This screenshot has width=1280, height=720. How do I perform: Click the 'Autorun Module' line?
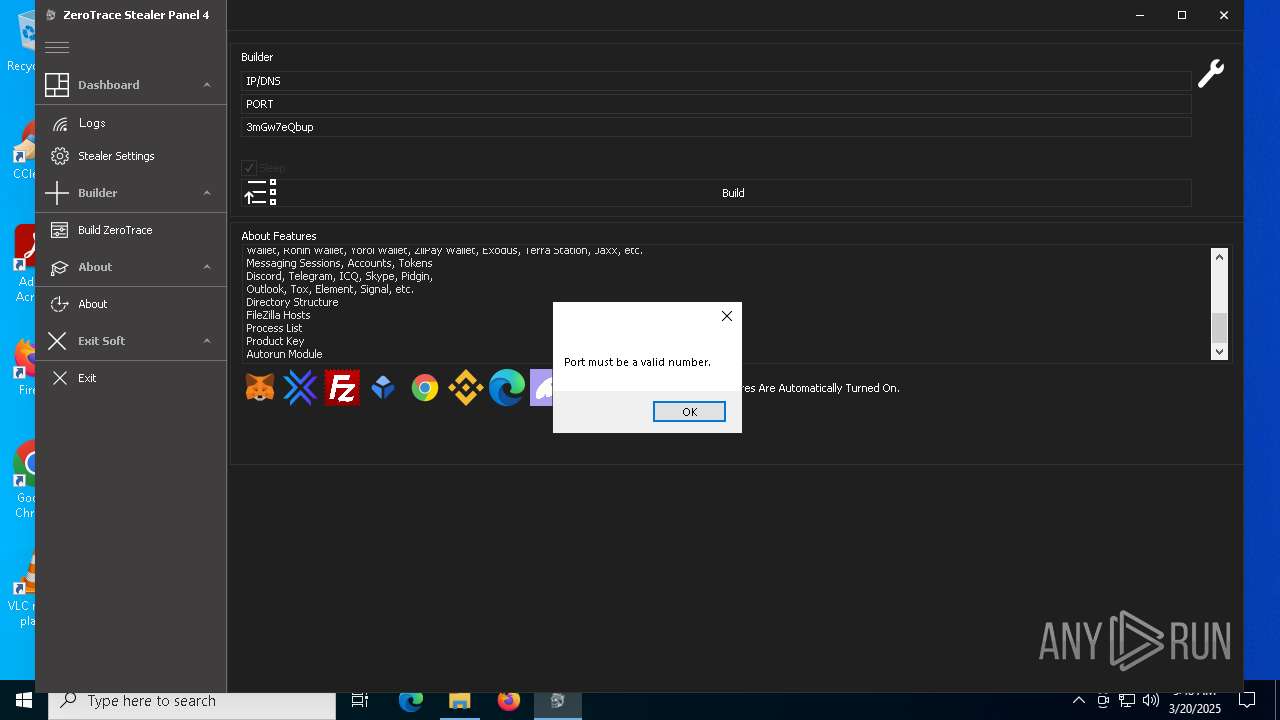coord(284,354)
